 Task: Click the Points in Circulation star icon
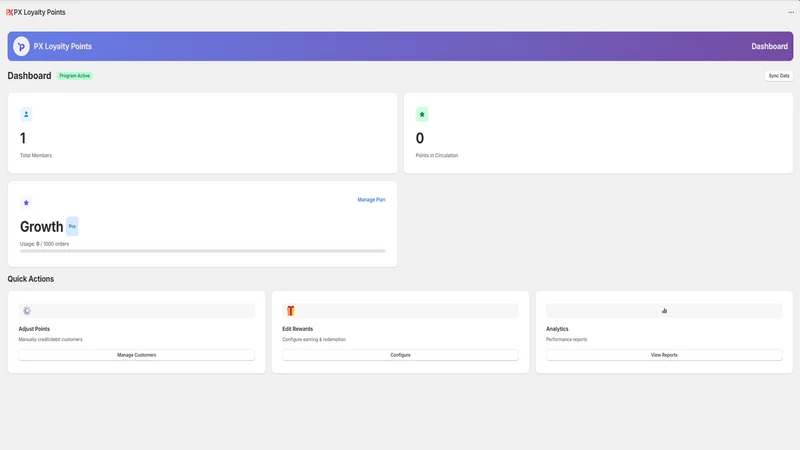pyautogui.click(x=422, y=114)
